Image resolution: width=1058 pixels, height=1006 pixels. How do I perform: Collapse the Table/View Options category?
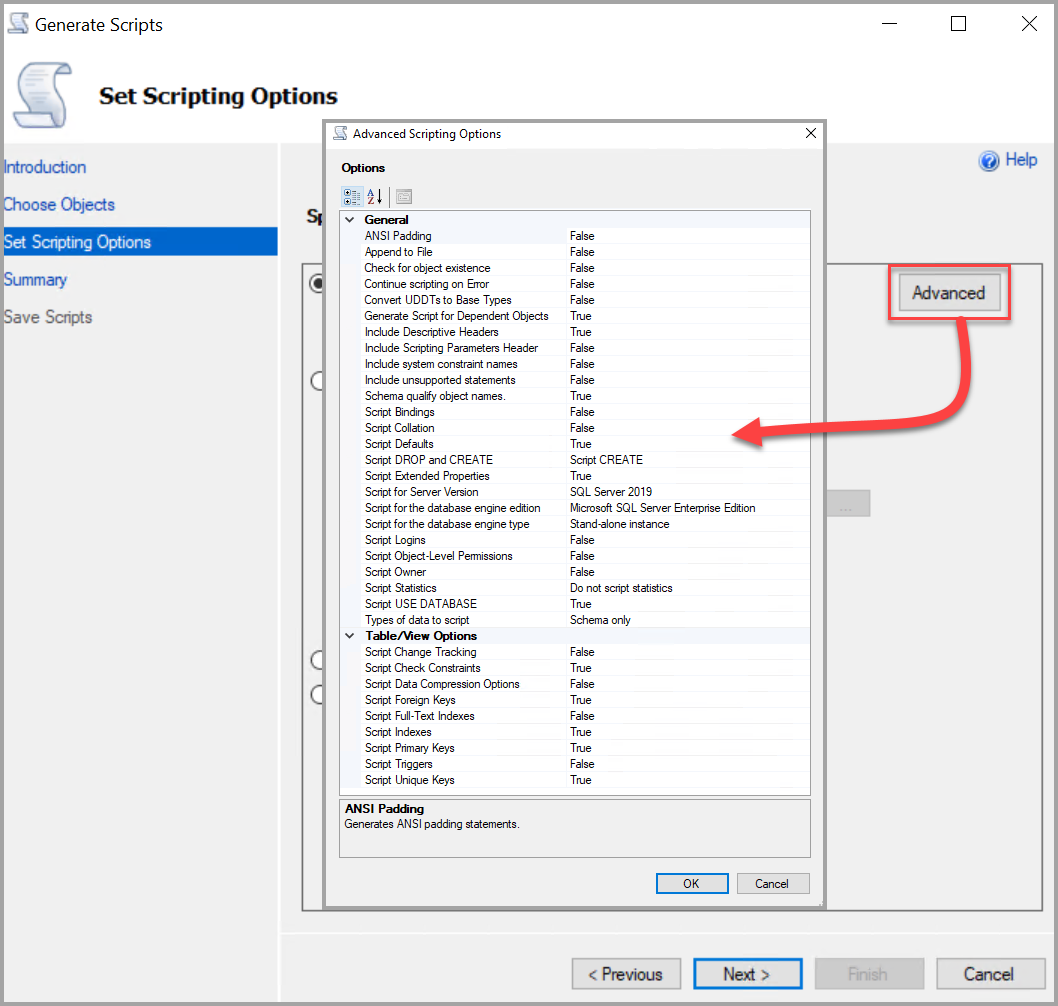(x=350, y=635)
